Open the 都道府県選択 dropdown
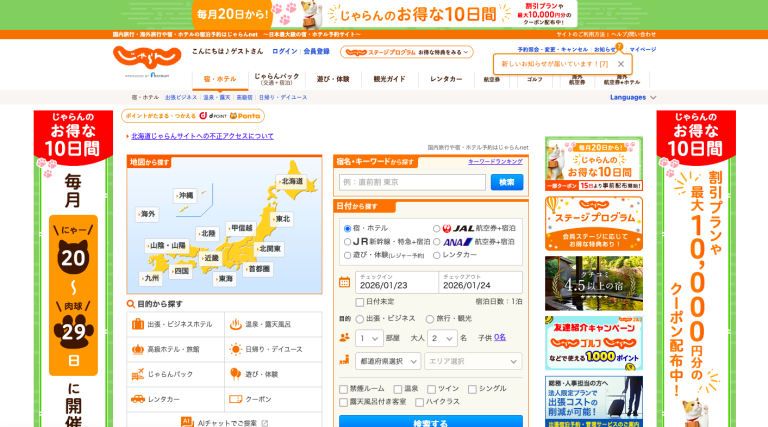The height and width of the screenshot is (427, 768). click(x=388, y=361)
